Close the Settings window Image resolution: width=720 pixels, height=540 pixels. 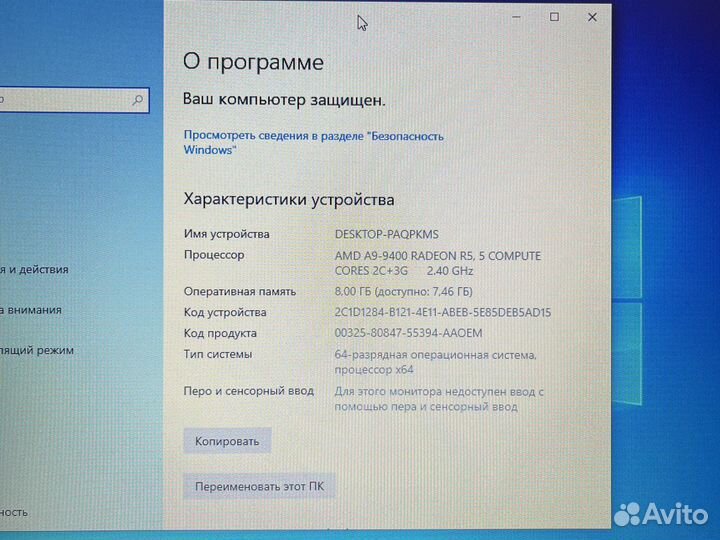tap(592, 17)
